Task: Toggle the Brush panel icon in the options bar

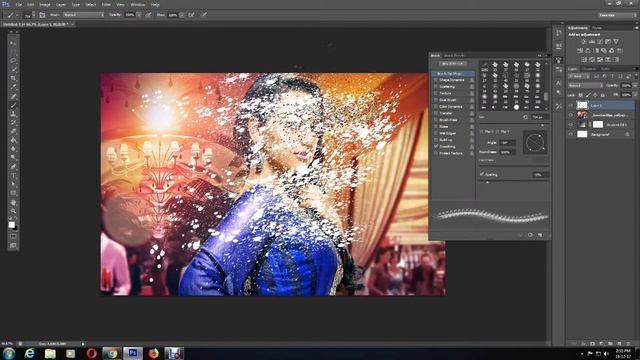Action: tap(42, 15)
